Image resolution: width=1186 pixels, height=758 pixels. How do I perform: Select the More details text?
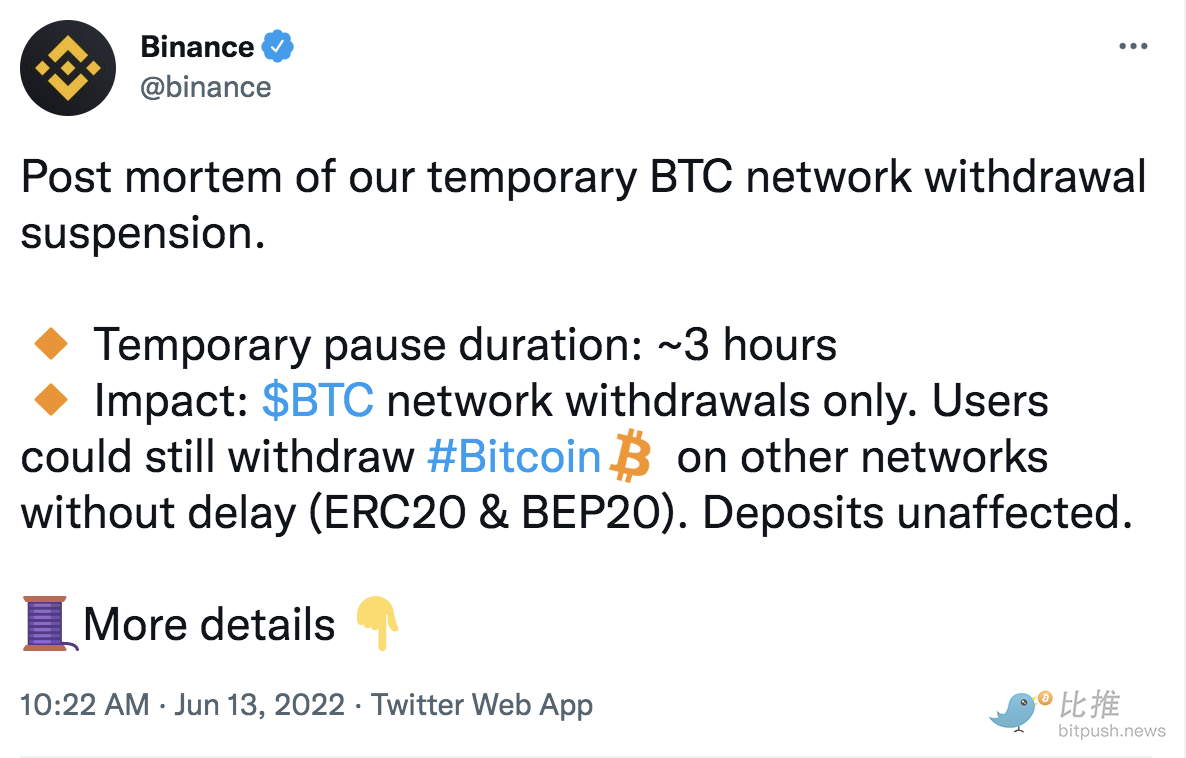click(210, 625)
